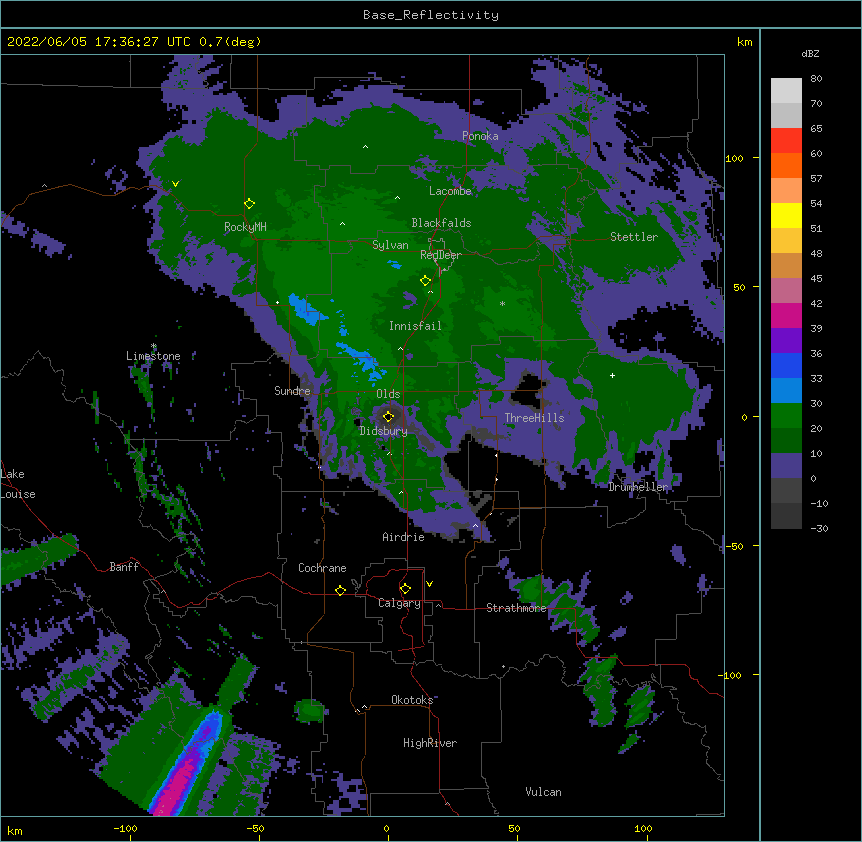Image resolution: width=862 pixels, height=842 pixels.
Task: Click the 65 dBZ red legend swatch
Action: coord(786,141)
